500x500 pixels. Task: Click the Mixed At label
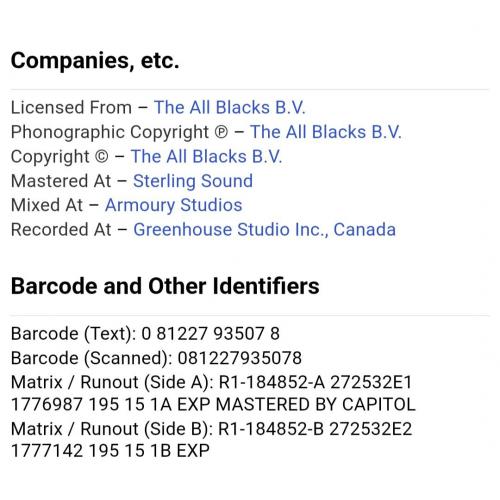47,205
